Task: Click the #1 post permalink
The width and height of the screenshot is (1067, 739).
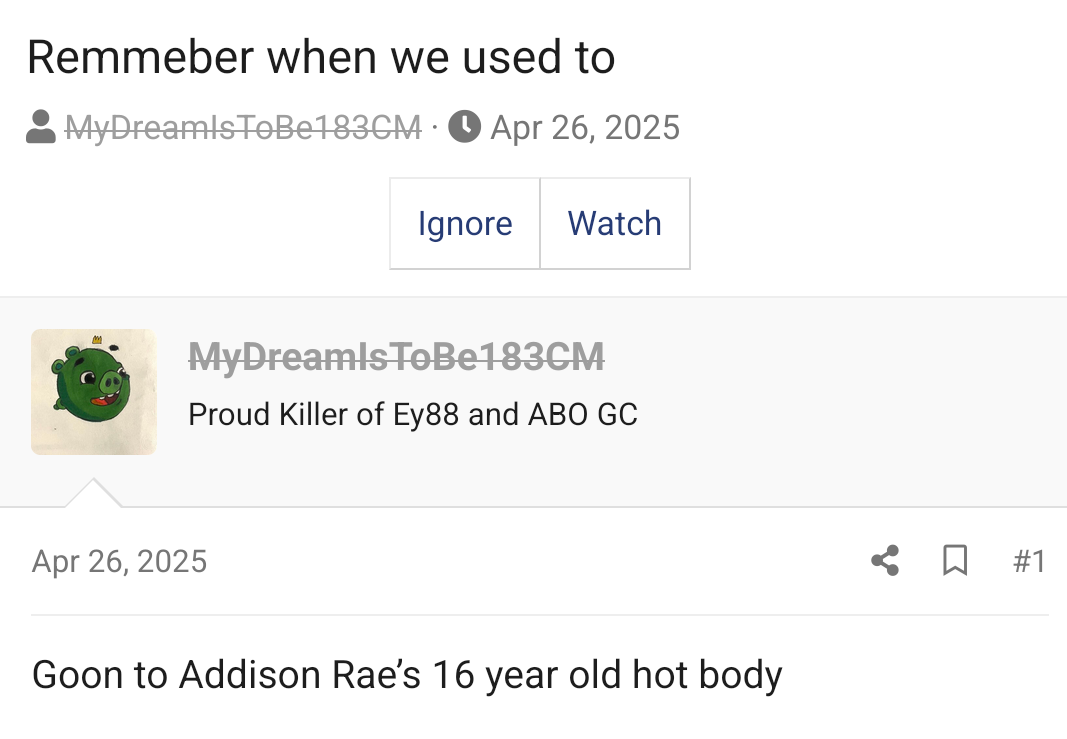Action: [1029, 561]
